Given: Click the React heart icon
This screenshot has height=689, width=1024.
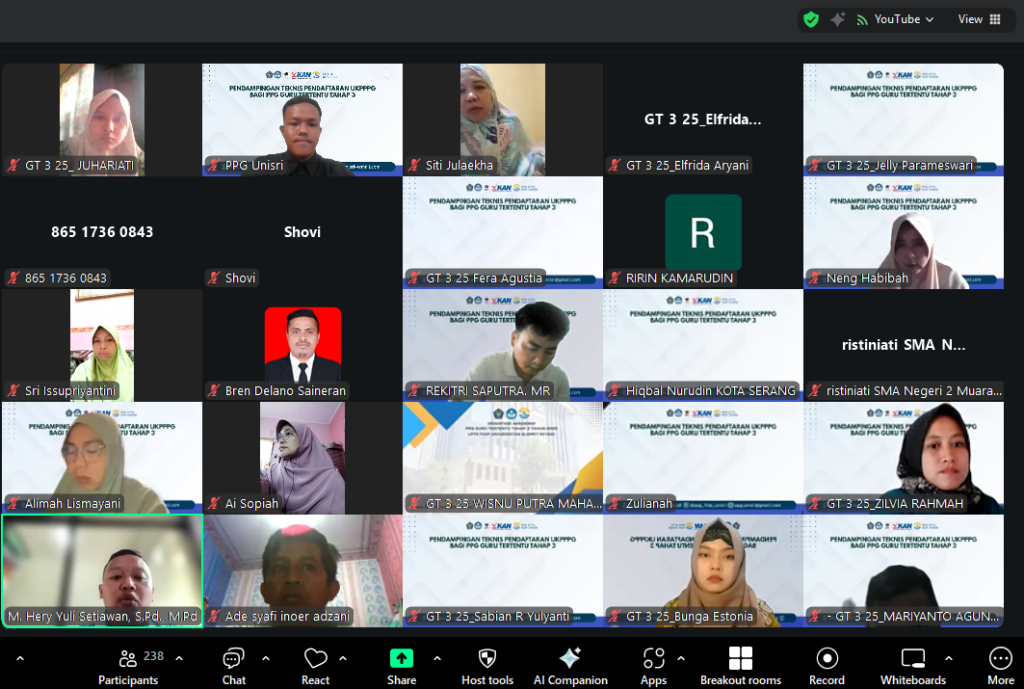Looking at the screenshot, I should (x=315, y=665).
